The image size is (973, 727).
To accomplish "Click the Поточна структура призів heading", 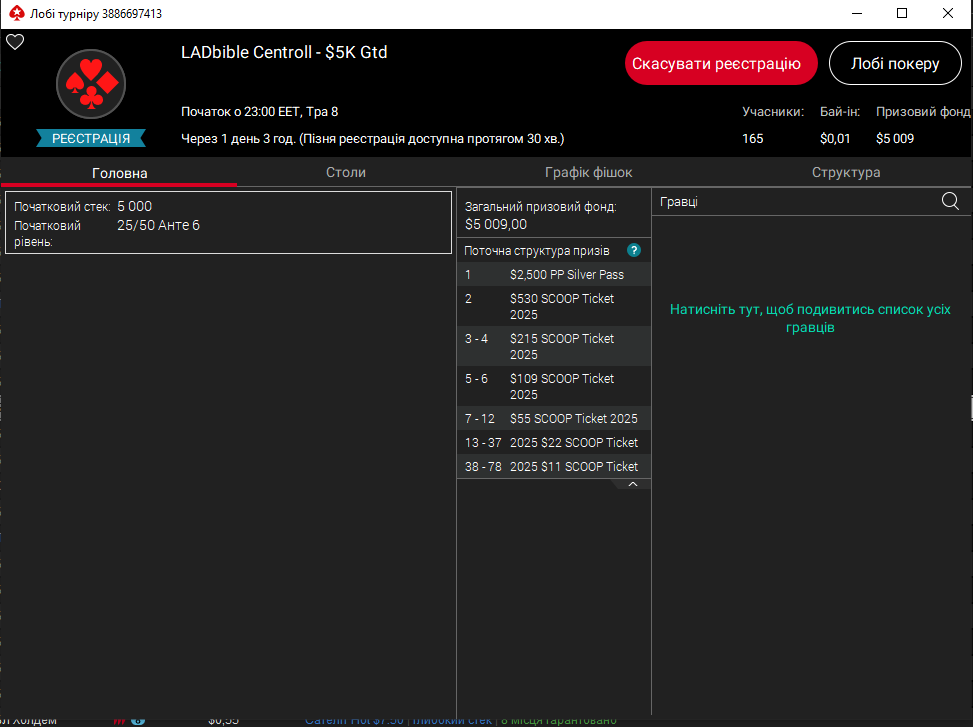I will [x=537, y=251].
